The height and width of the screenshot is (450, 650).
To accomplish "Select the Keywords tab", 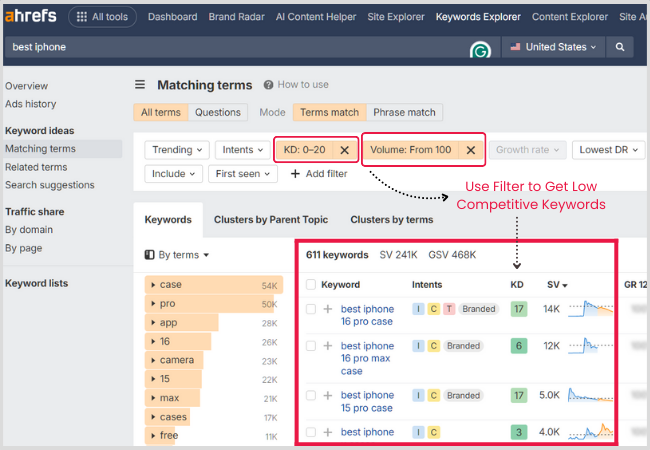I will coord(168,220).
